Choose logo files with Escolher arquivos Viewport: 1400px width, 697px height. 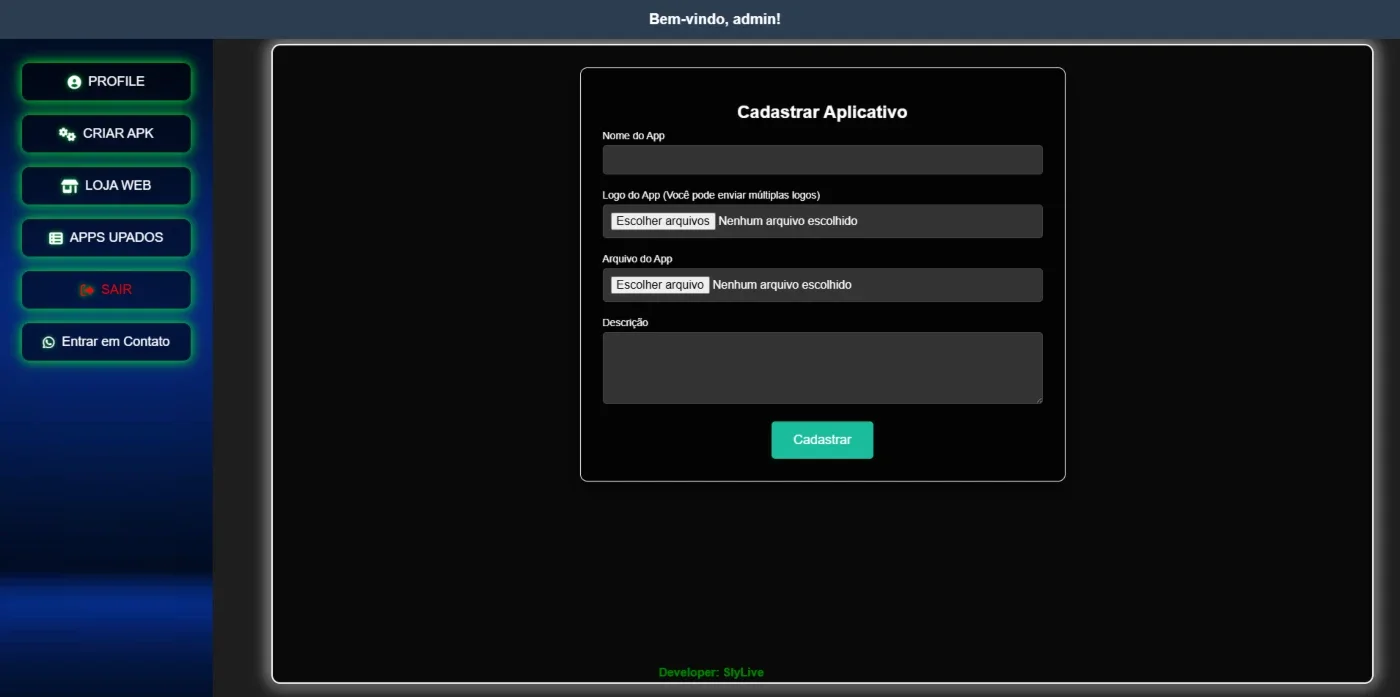663,221
